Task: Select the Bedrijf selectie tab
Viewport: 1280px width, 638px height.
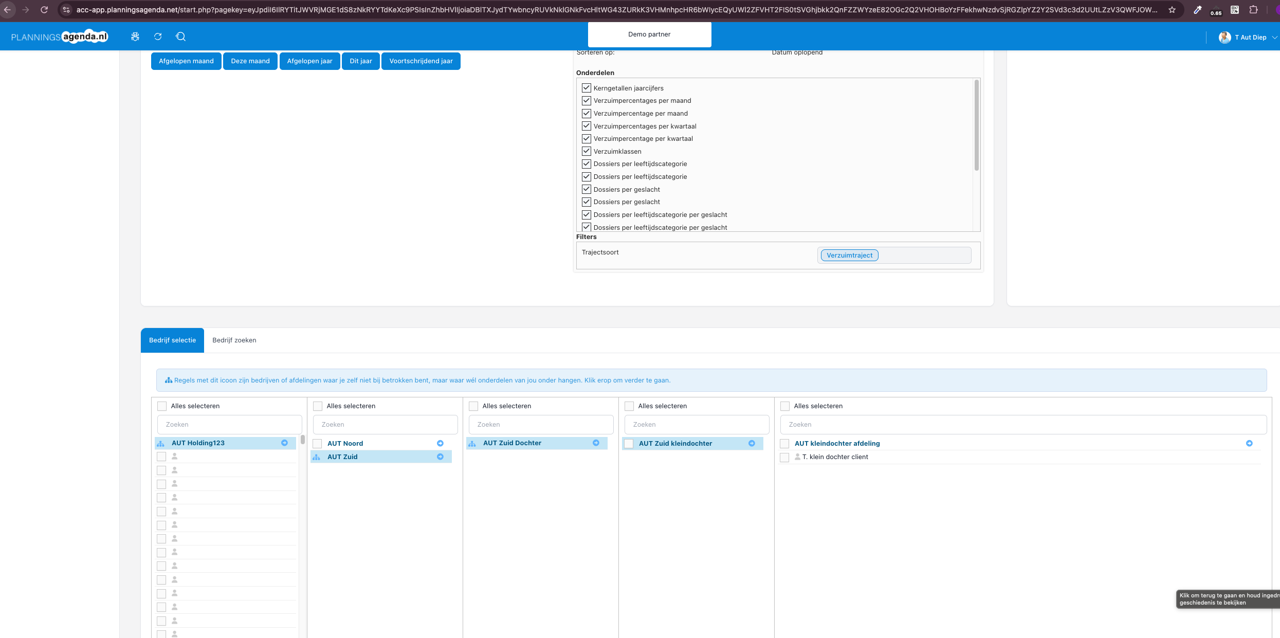Action: pos(172,340)
